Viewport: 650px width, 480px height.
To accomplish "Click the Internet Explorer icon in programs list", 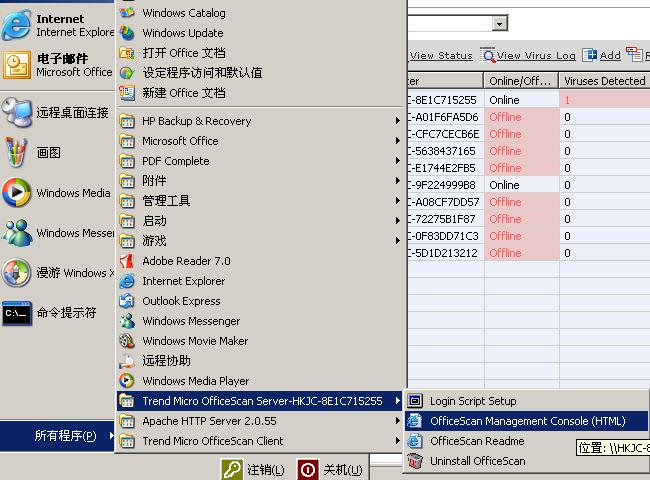I will tap(127, 281).
